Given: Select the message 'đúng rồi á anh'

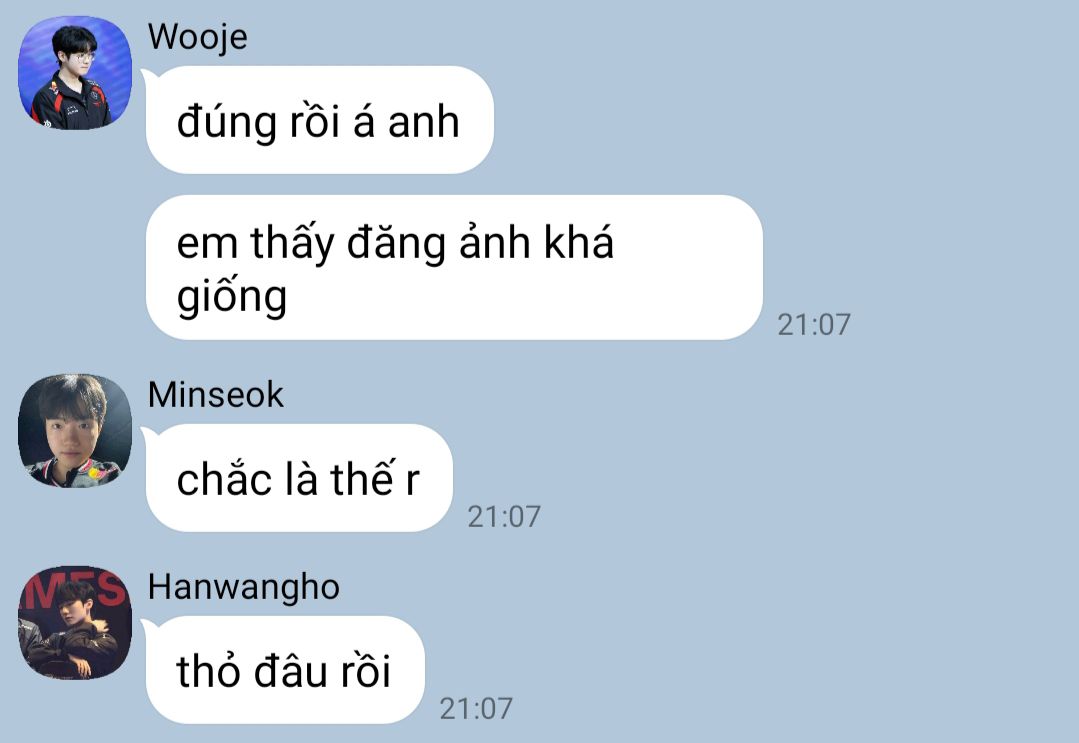Looking at the screenshot, I should pos(320,120).
